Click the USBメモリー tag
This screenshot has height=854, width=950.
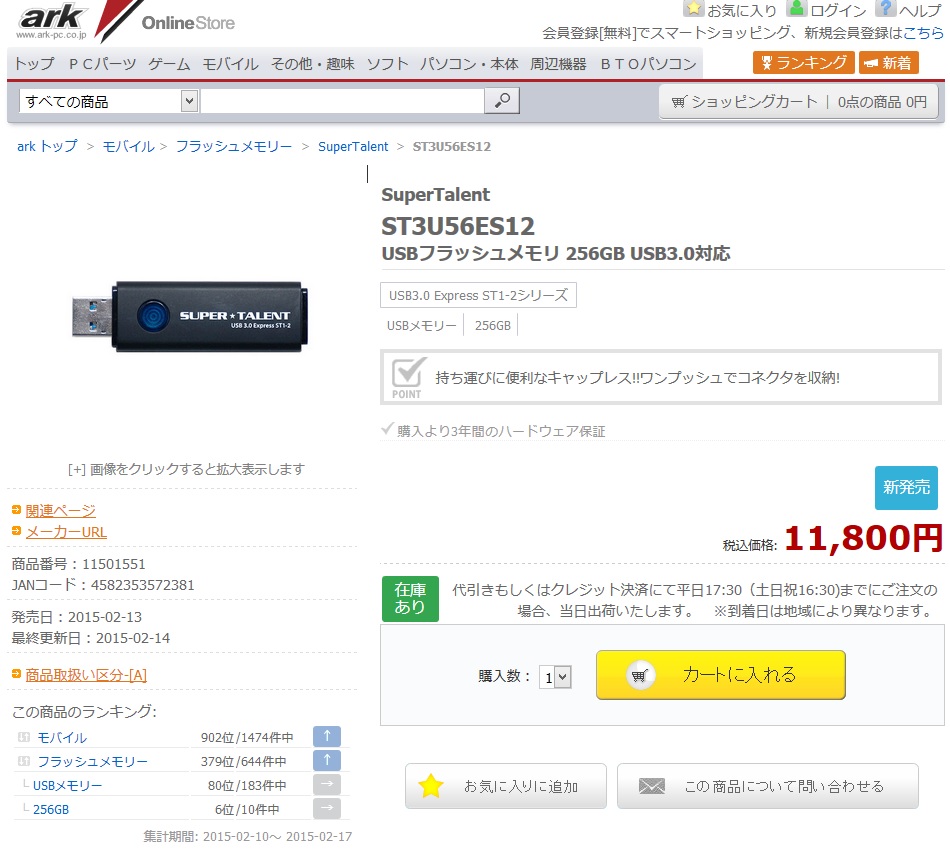point(422,325)
